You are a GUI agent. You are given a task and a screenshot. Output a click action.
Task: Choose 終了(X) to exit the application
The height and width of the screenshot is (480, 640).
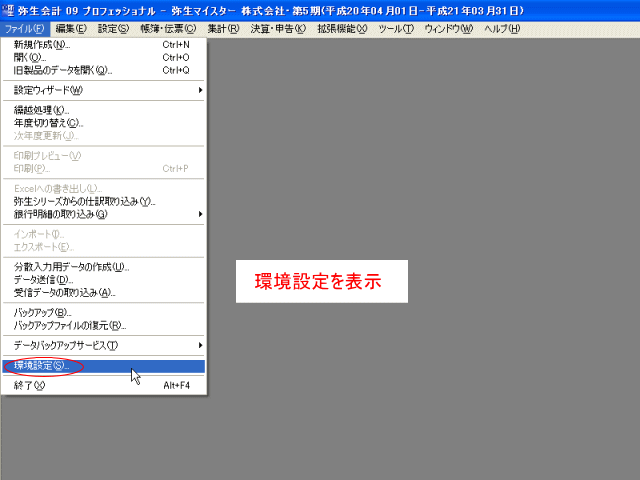[104, 385]
